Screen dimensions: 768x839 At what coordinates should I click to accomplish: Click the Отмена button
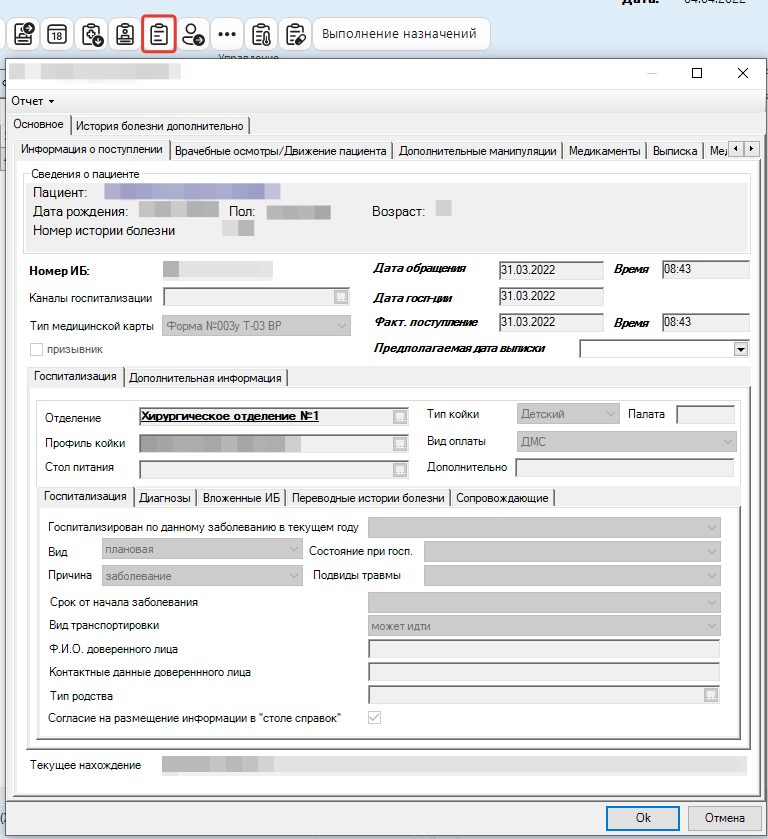(x=725, y=818)
